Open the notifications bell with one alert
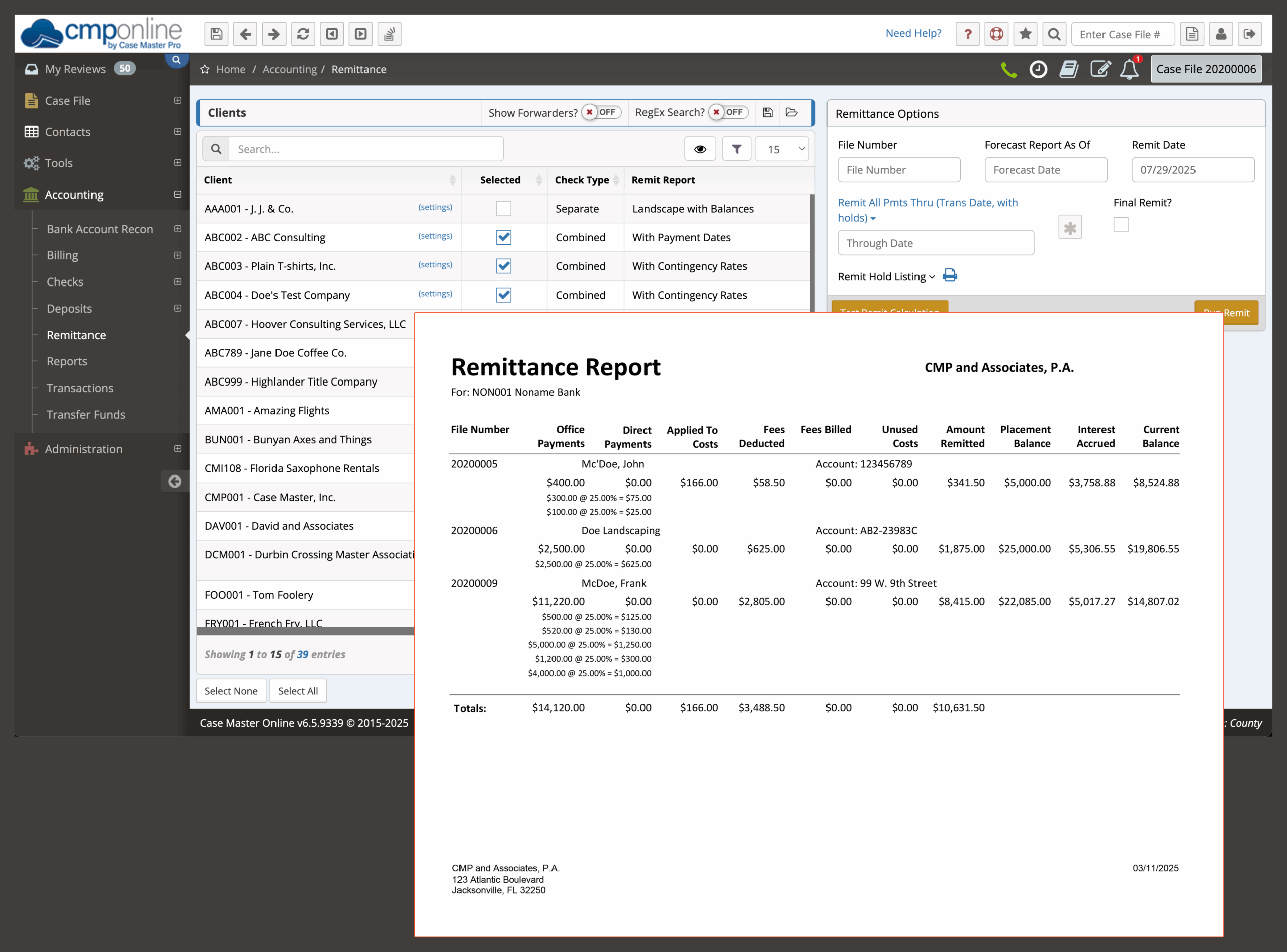 1130,68
